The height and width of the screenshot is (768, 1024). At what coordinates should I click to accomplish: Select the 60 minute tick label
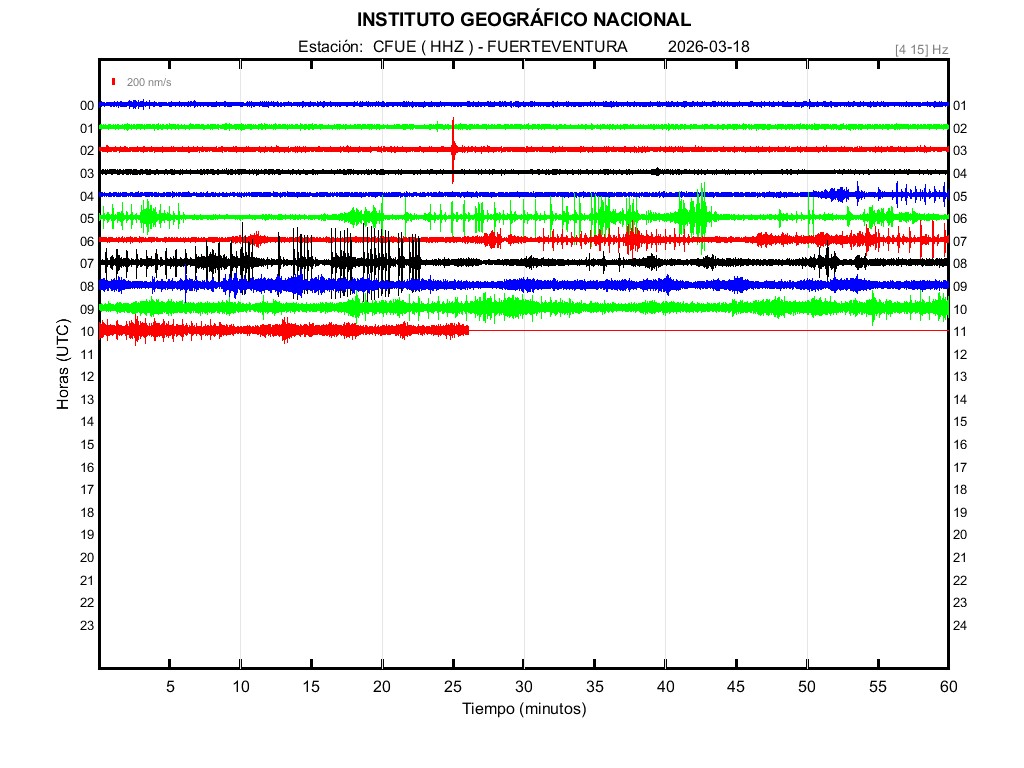pos(947,686)
